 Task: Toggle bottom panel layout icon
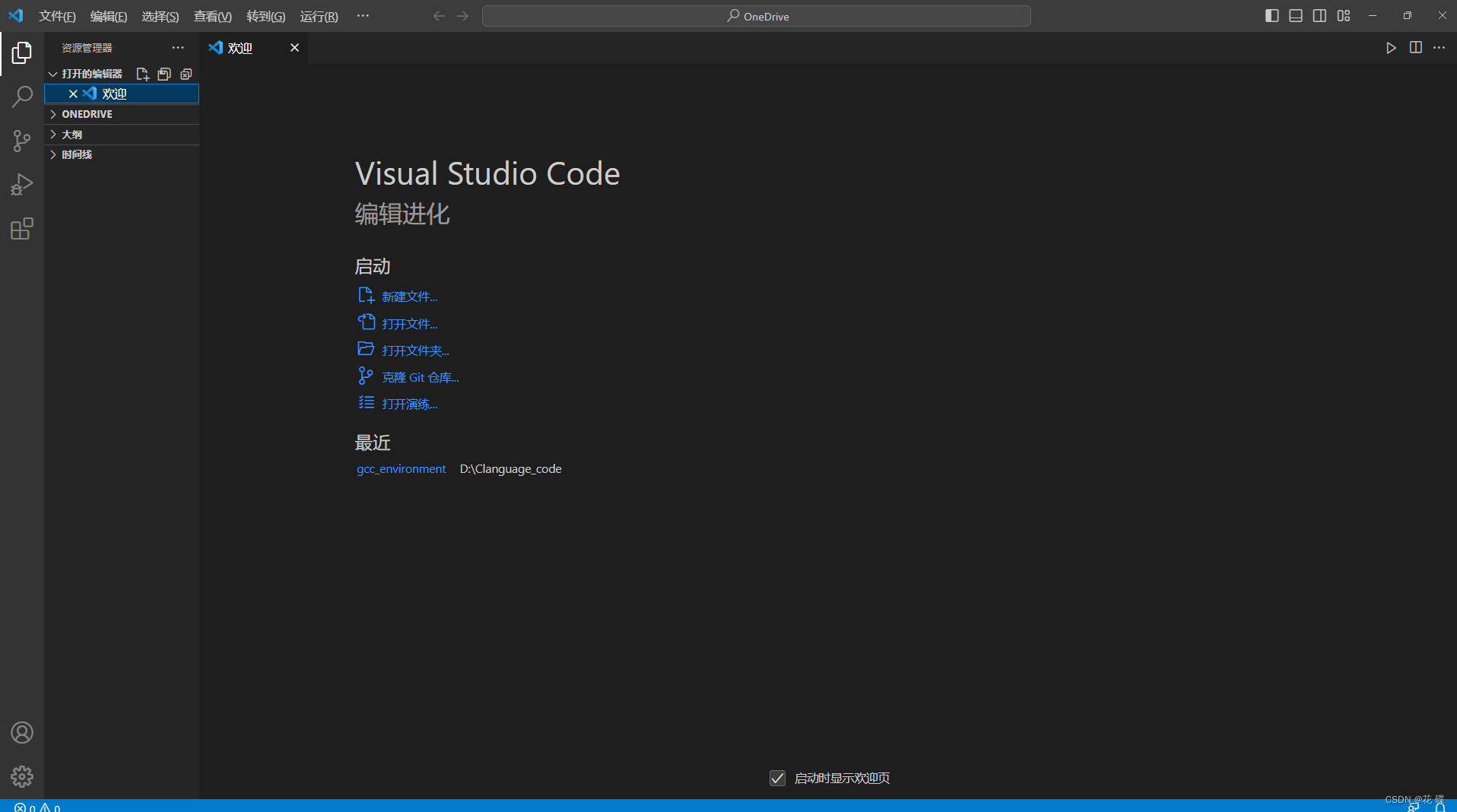[1296, 16]
